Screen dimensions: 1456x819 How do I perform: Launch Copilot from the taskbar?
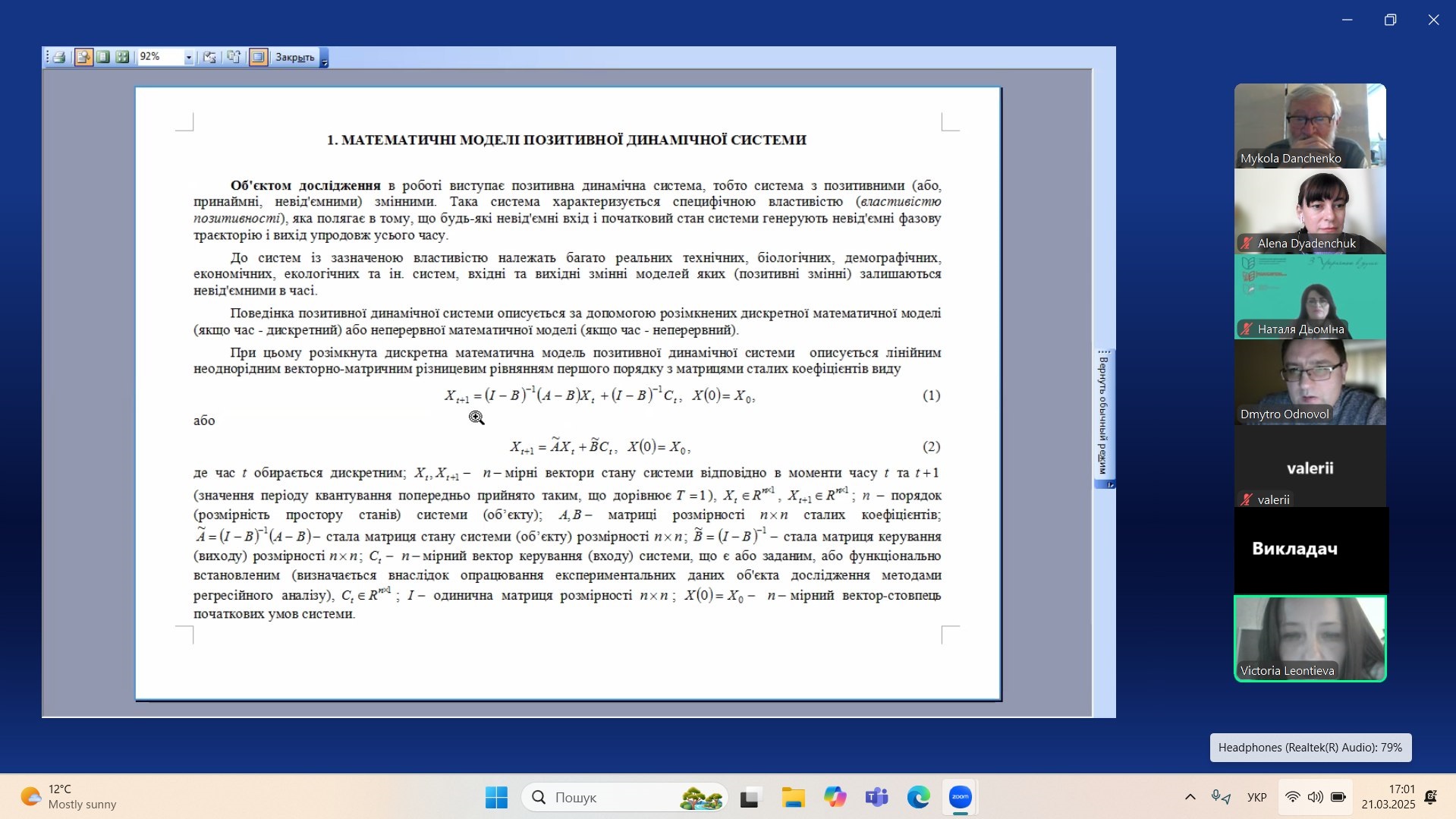(x=835, y=797)
